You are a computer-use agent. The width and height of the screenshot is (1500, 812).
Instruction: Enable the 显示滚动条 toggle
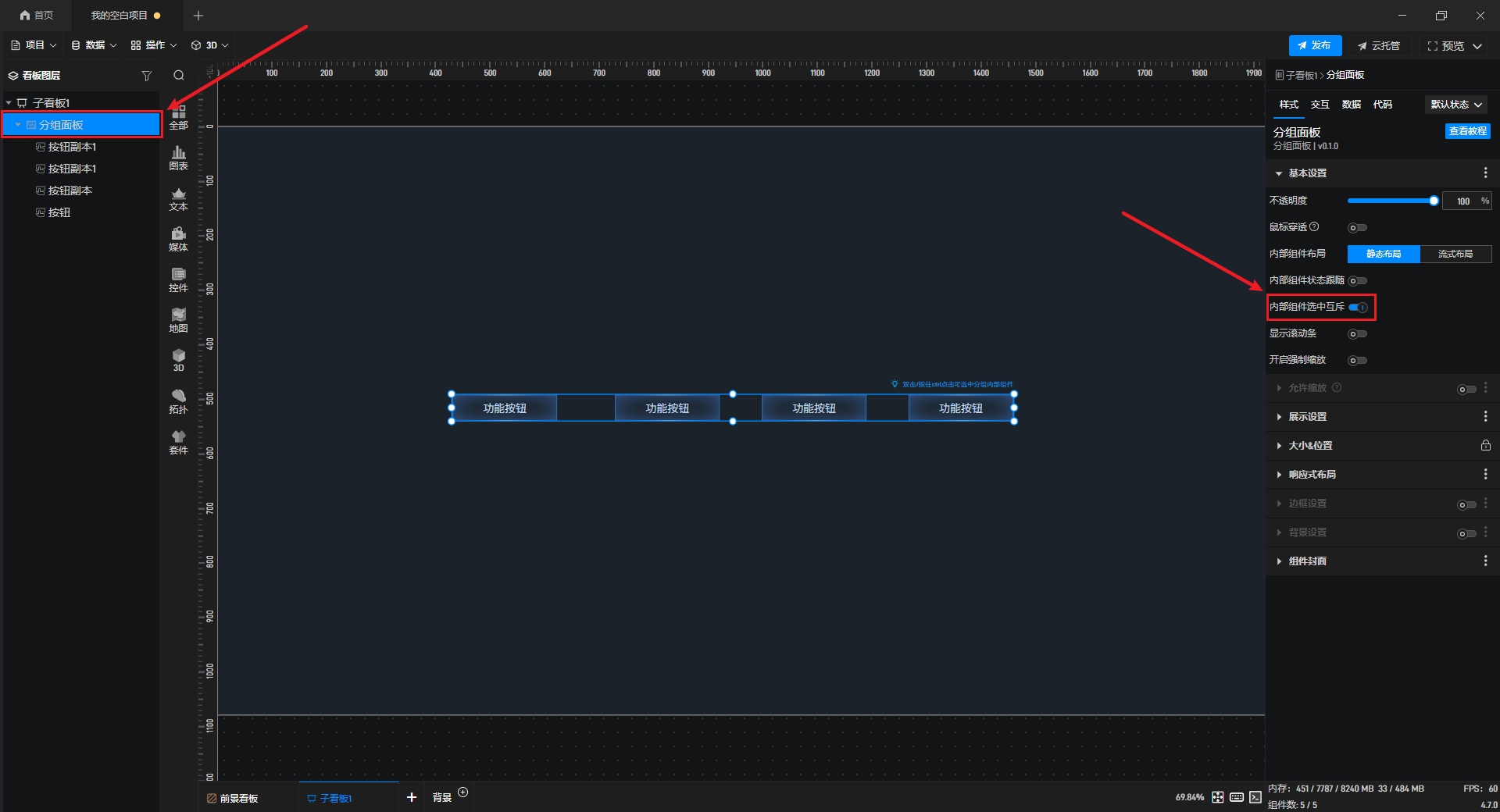[x=1358, y=334]
